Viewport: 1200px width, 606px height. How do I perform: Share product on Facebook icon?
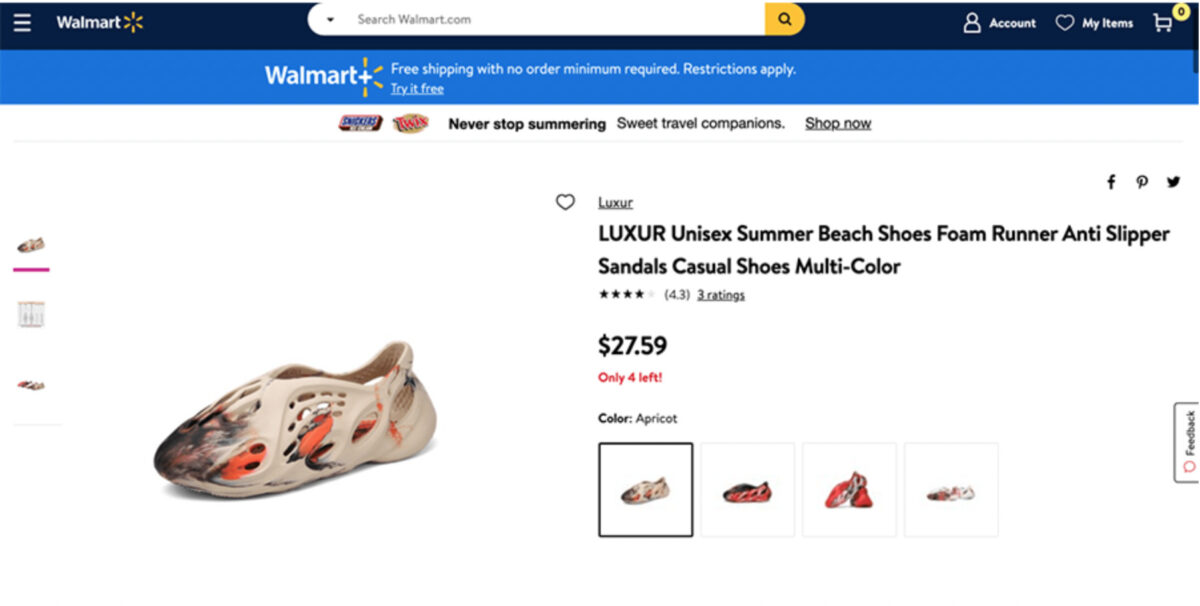(1111, 182)
